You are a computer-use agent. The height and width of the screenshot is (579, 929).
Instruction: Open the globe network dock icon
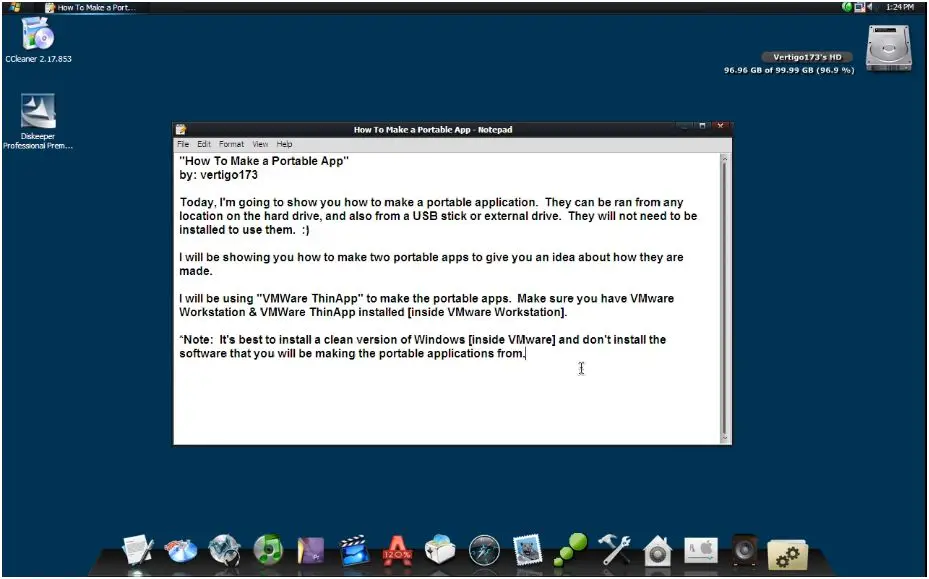[225, 550]
